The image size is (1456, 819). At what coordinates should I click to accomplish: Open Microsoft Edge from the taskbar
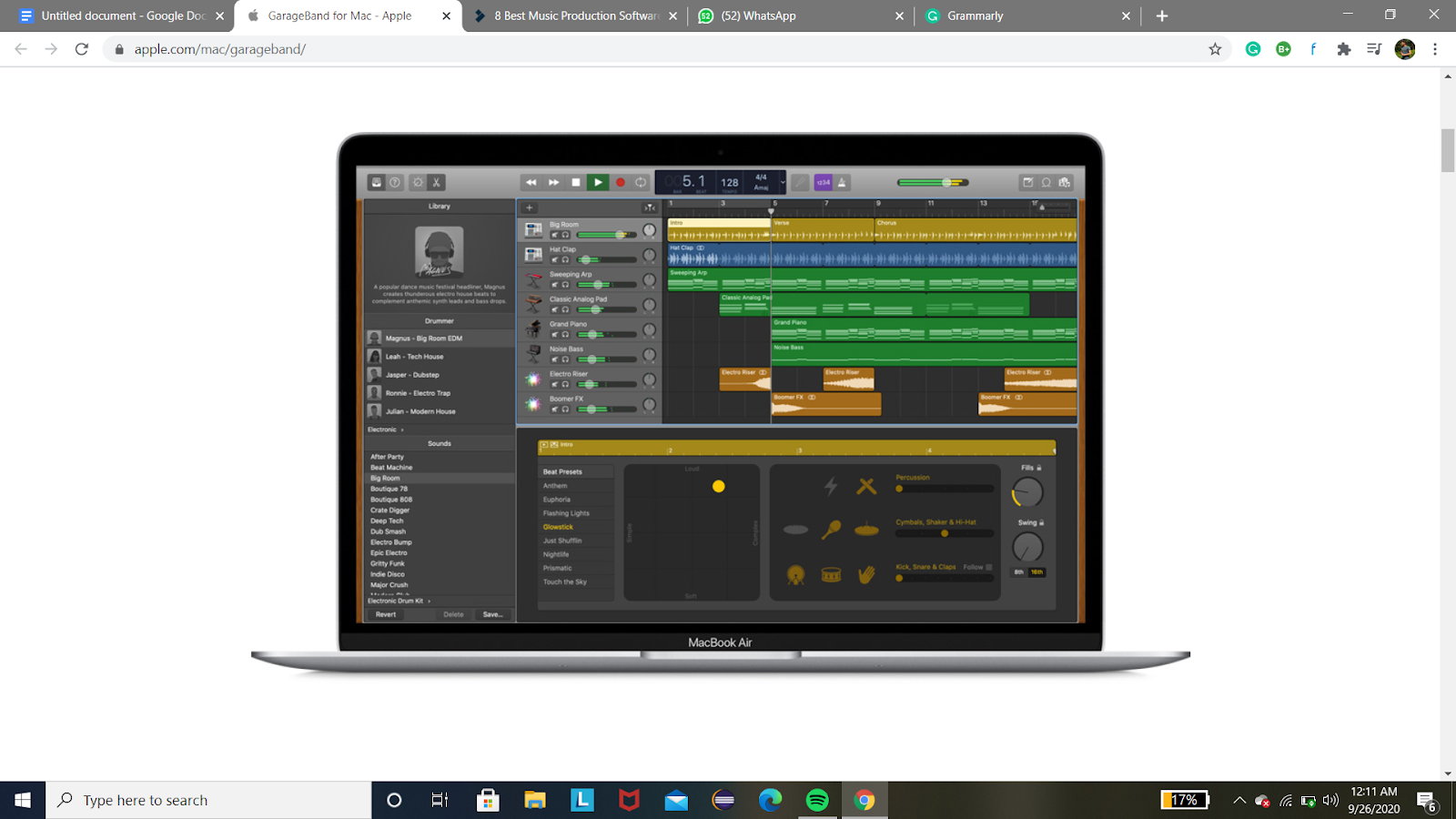(771, 800)
